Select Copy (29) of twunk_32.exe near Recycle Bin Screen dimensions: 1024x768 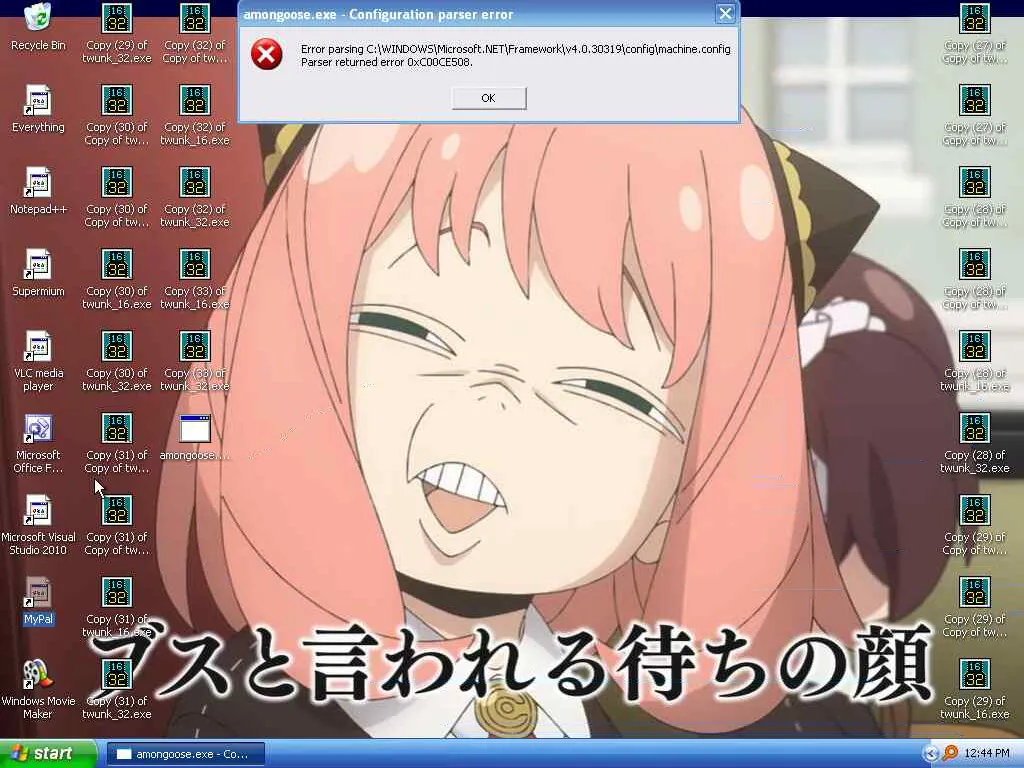point(116,33)
